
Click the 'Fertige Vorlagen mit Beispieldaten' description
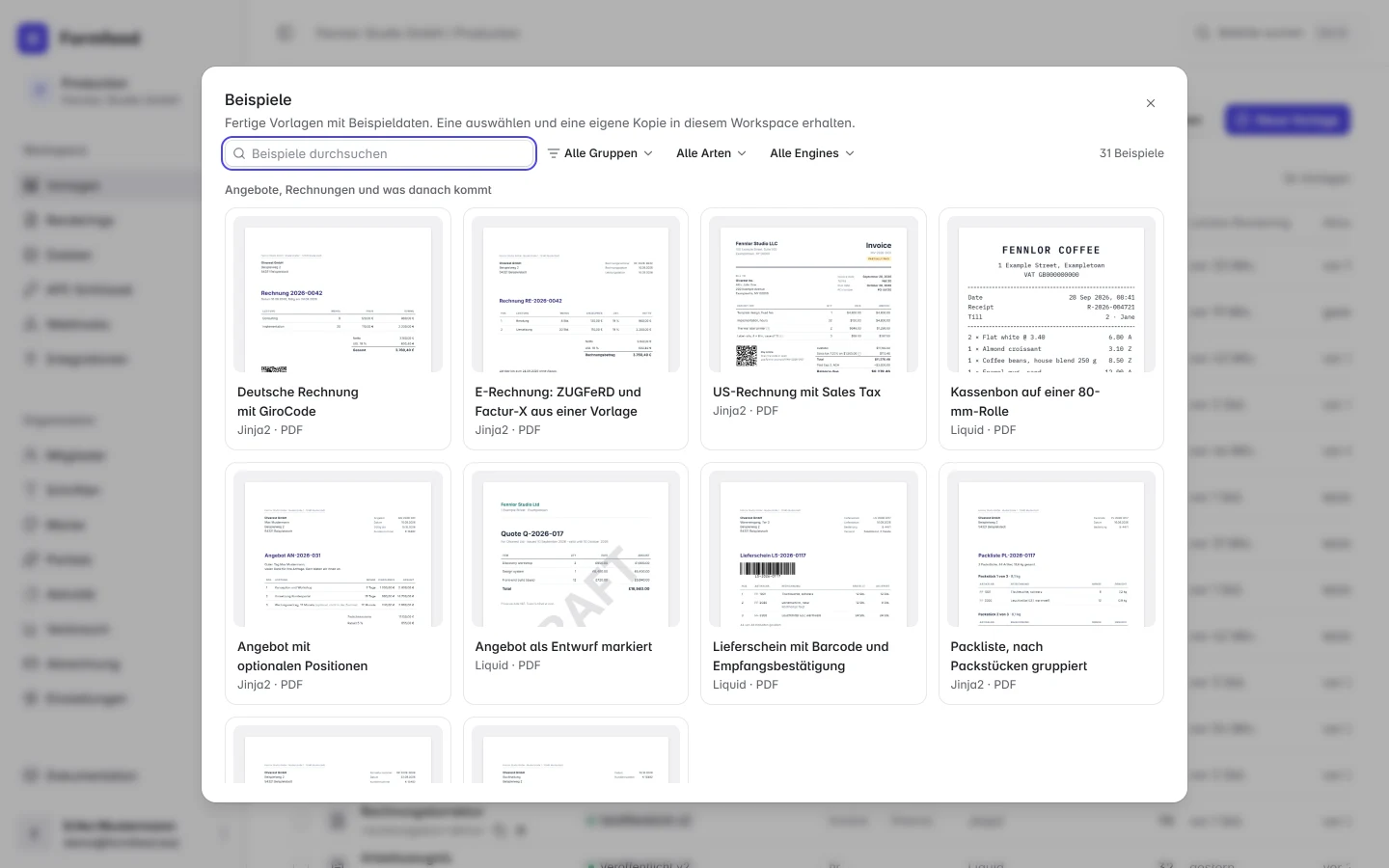[539, 123]
